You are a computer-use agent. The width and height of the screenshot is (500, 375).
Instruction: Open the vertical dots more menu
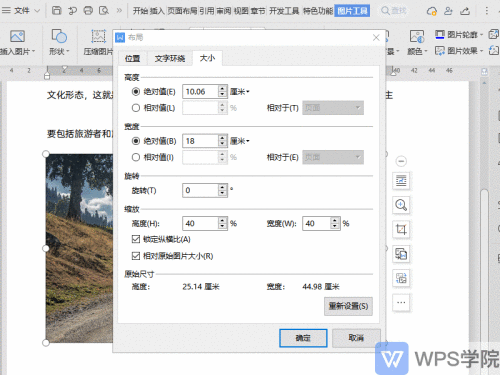(487, 11)
